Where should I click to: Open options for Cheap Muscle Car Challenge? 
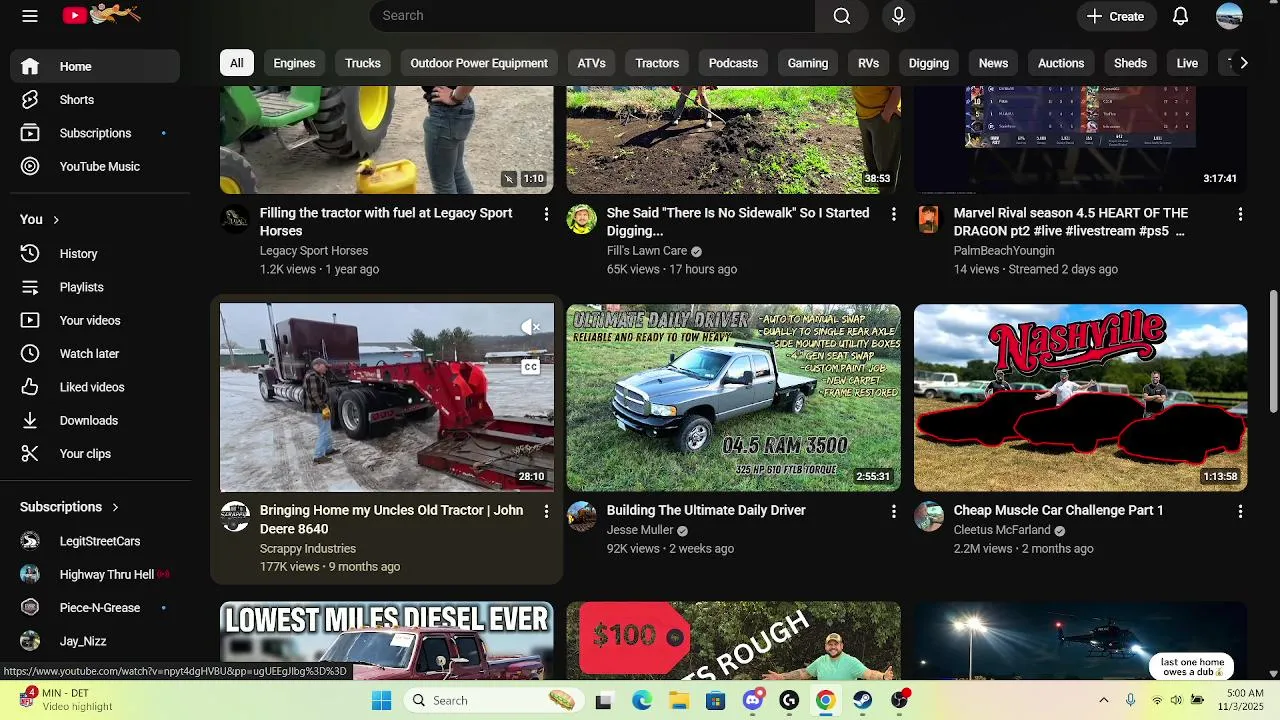click(1240, 511)
